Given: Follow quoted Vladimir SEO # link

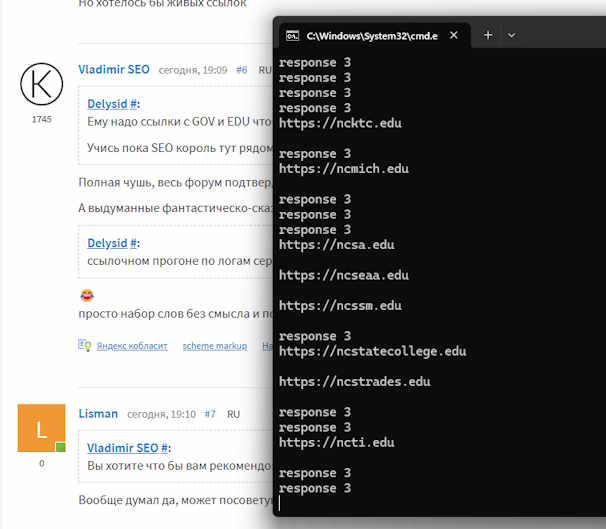Looking at the screenshot, I should click(128, 448).
